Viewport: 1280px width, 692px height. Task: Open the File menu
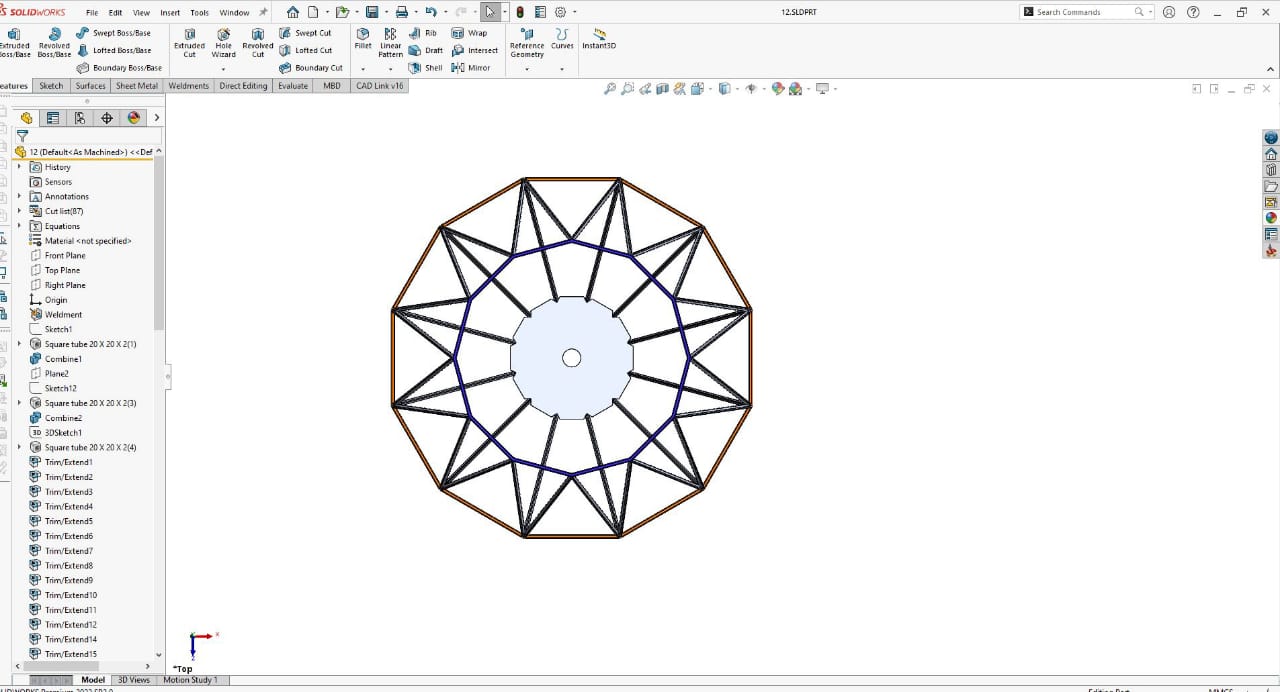click(92, 13)
